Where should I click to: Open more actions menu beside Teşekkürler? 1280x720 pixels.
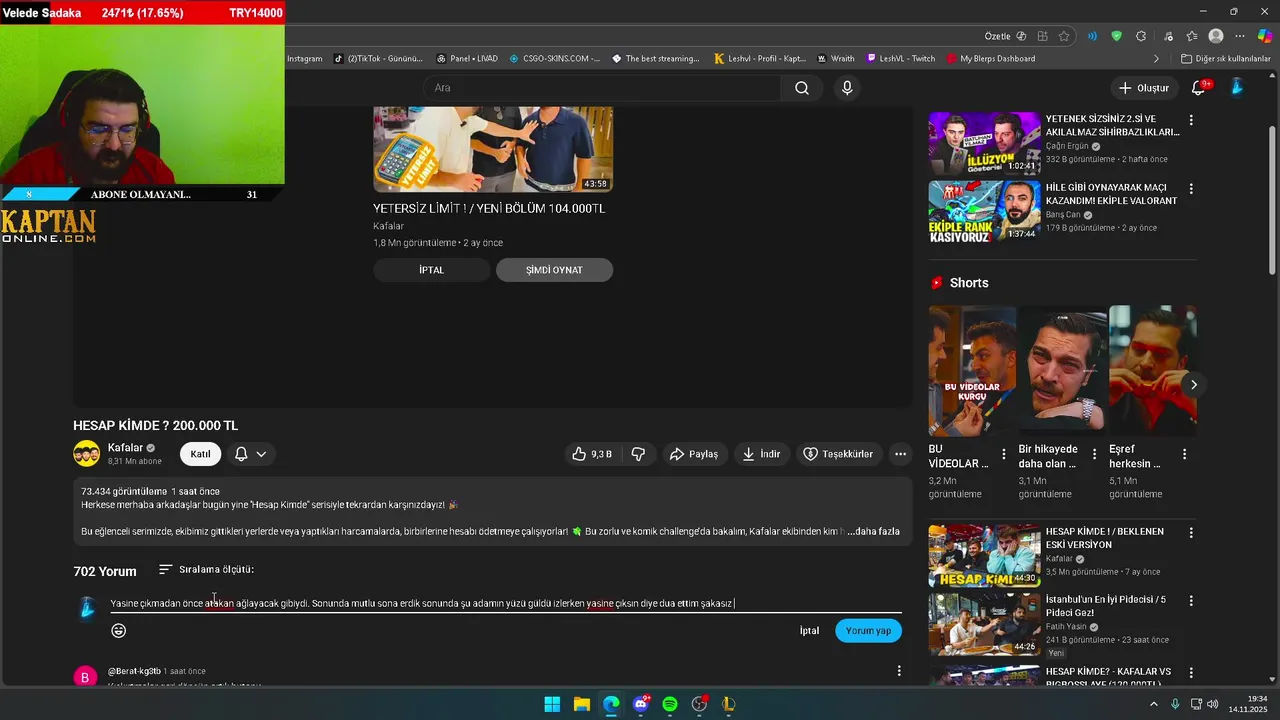pos(900,454)
